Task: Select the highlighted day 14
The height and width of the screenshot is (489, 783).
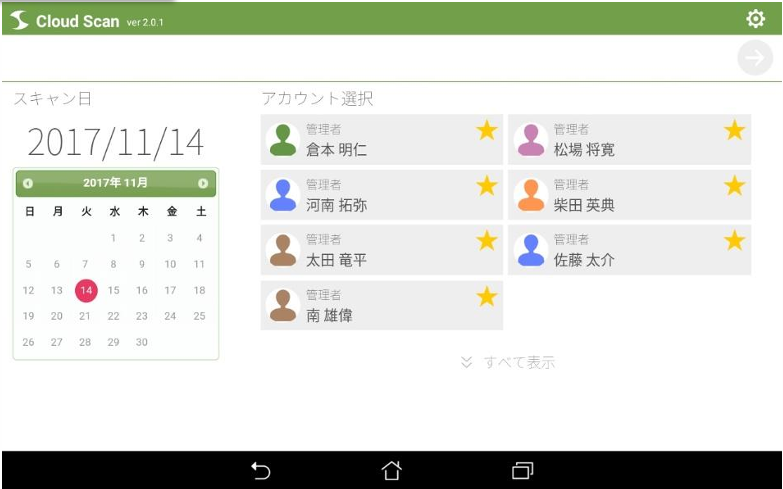Action: 86,290
